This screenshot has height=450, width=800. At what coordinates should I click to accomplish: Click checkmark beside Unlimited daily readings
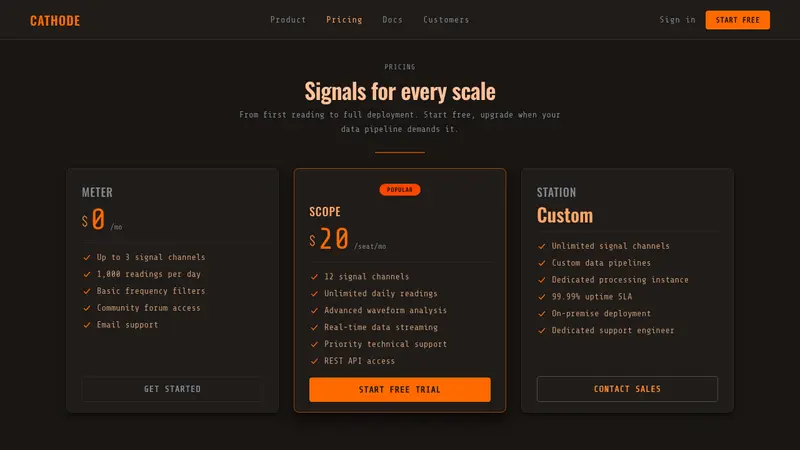(x=314, y=293)
